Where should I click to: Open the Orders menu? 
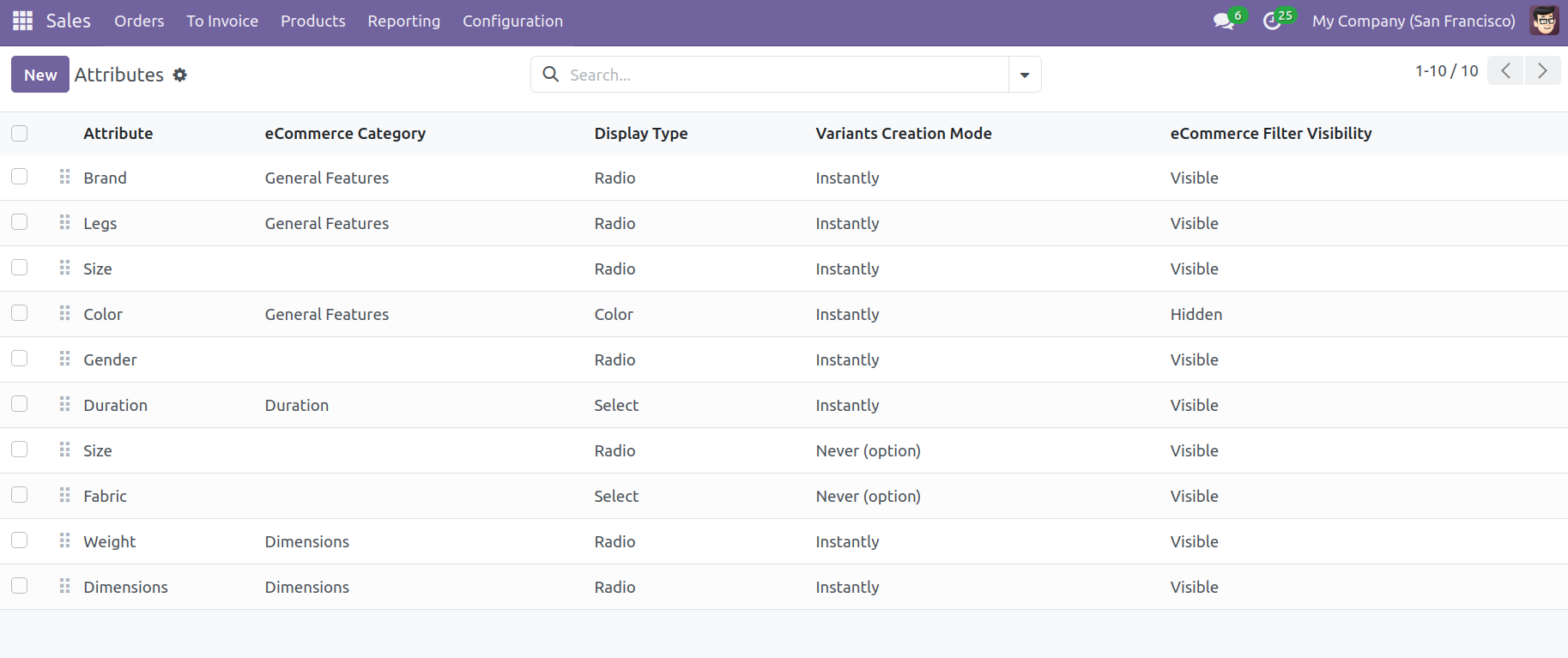coord(139,21)
